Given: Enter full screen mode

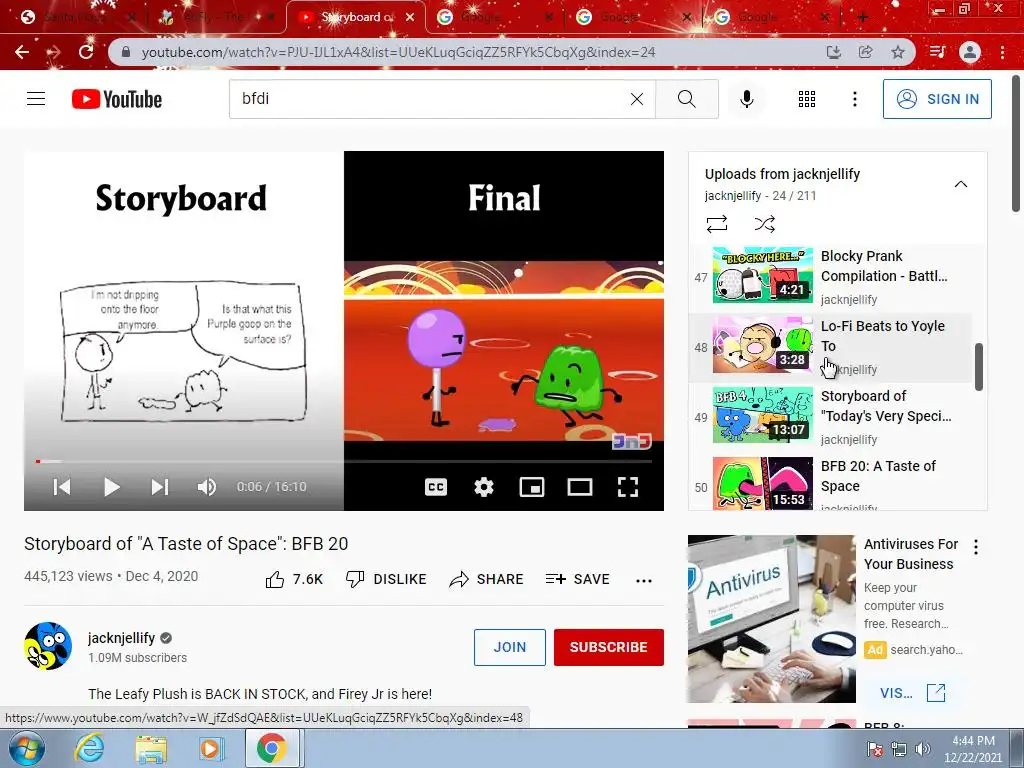Looking at the screenshot, I should coord(628,487).
